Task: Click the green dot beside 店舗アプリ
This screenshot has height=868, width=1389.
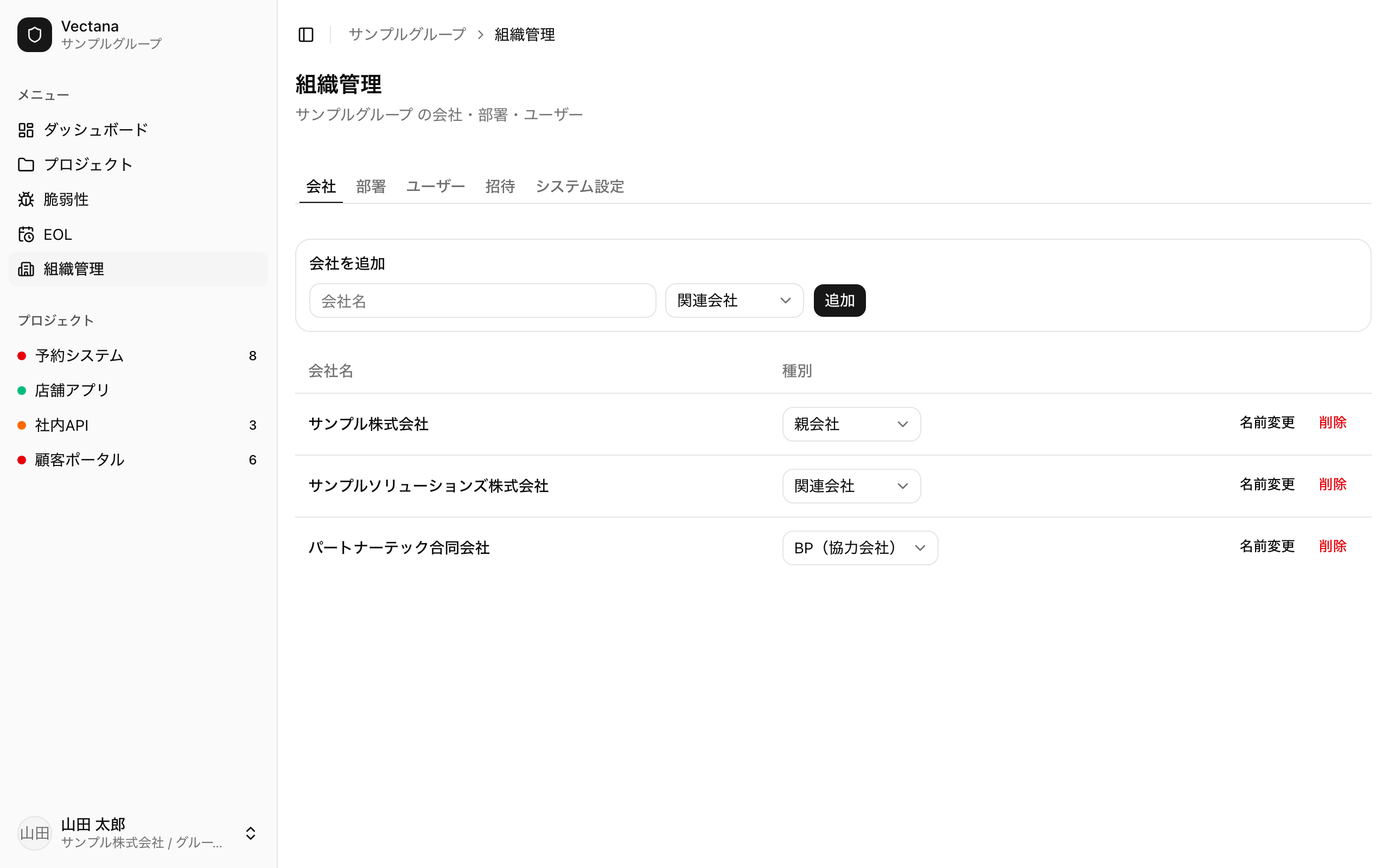Action: [22, 391]
